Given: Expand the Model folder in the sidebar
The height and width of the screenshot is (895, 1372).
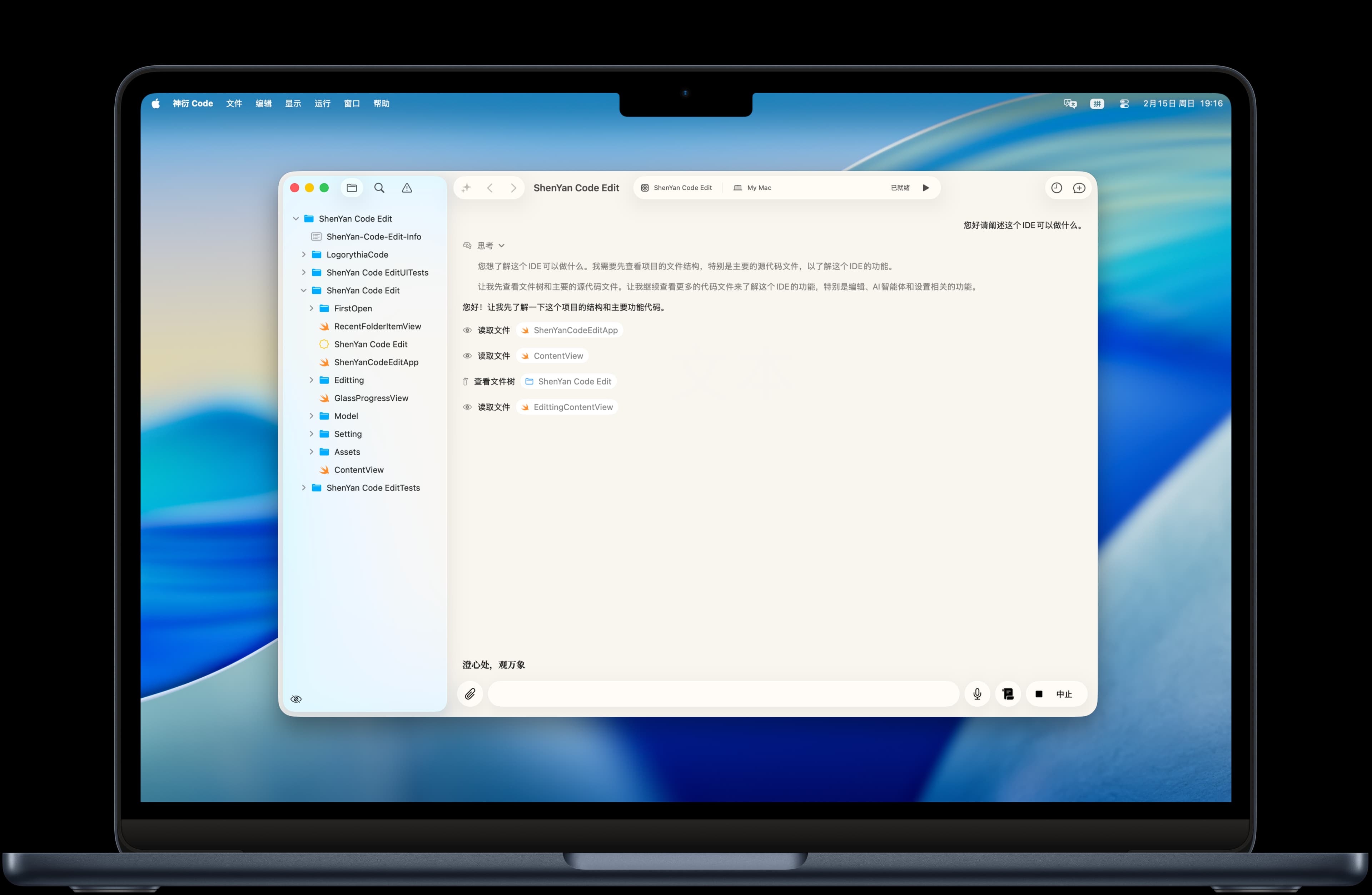Looking at the screenshot, I should pos(312,416).
